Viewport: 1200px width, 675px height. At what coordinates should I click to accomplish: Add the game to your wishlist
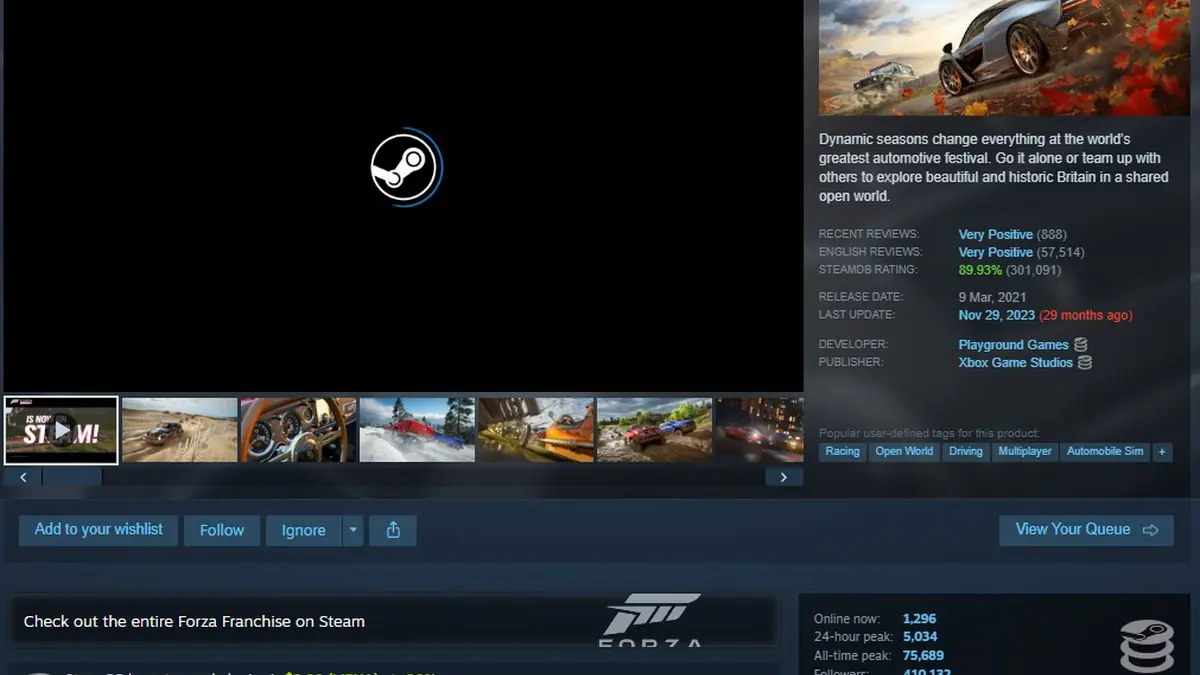coord(97,530)
